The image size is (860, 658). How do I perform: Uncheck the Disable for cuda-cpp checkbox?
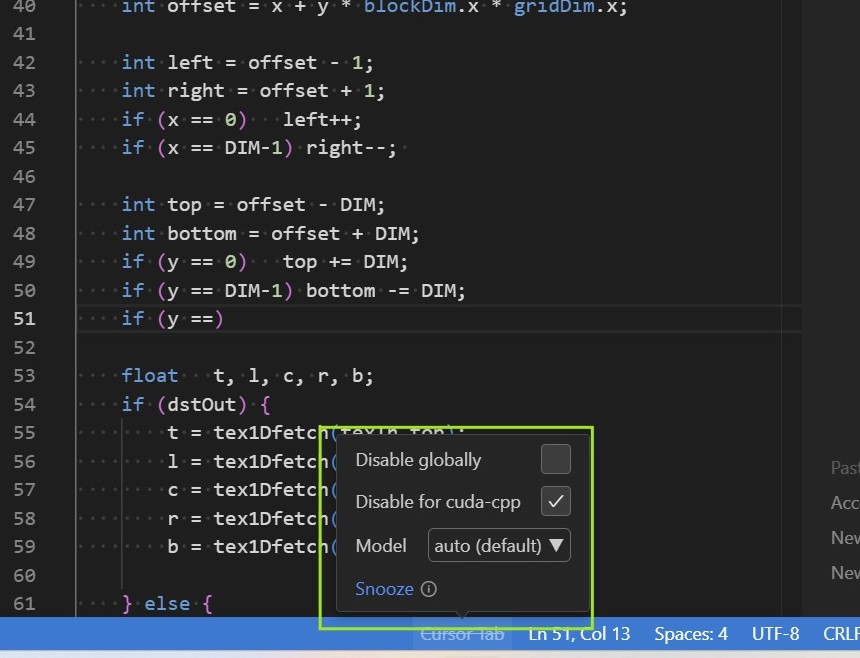(x=555, y=502)
